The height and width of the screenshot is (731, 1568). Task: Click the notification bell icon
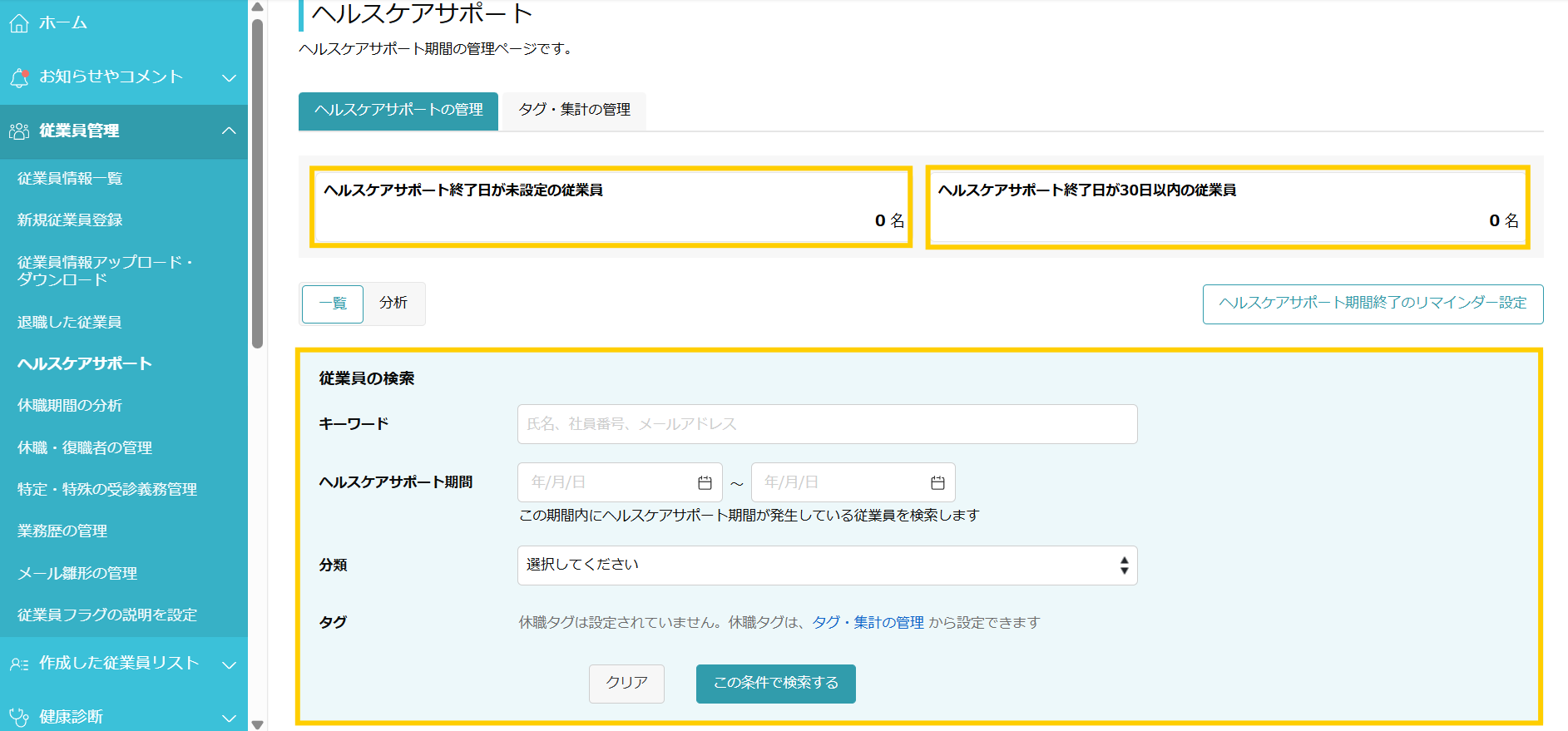coord(19,77)
